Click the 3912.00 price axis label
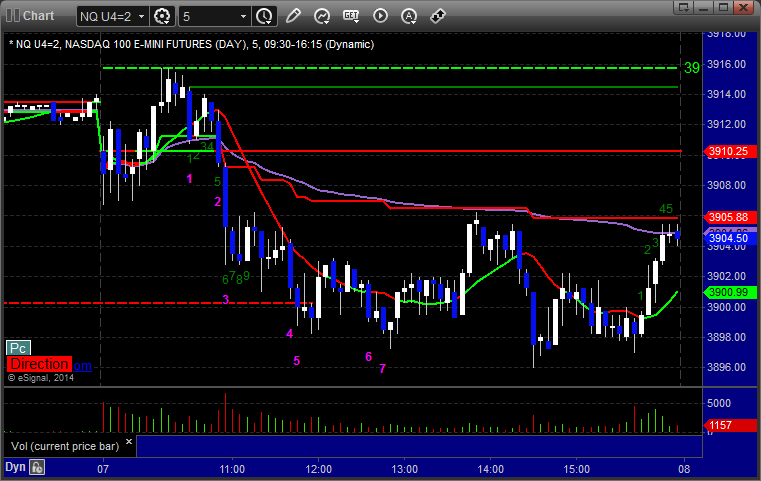 click(x=726, y=124)
